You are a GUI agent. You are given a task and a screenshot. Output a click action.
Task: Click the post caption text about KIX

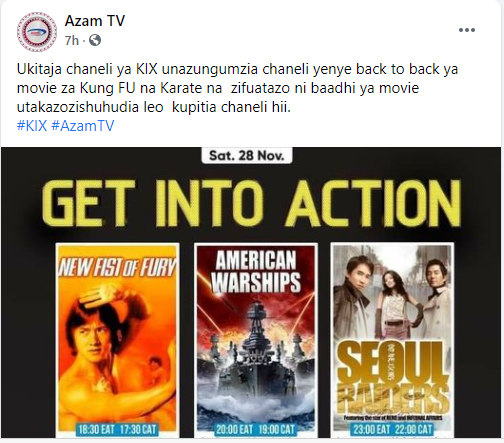pos(237,88)
